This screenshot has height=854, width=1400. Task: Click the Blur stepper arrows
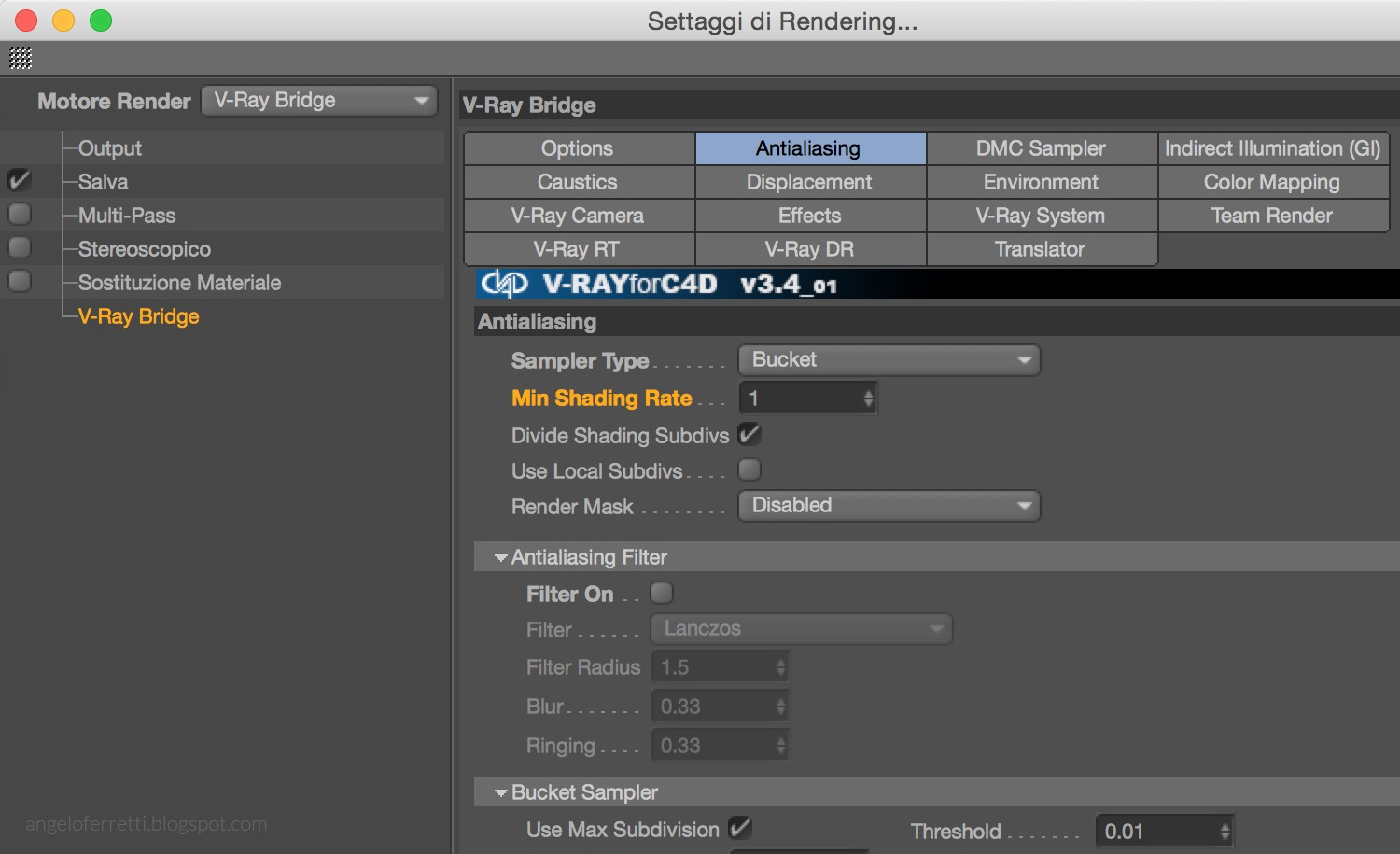[781, 707]
